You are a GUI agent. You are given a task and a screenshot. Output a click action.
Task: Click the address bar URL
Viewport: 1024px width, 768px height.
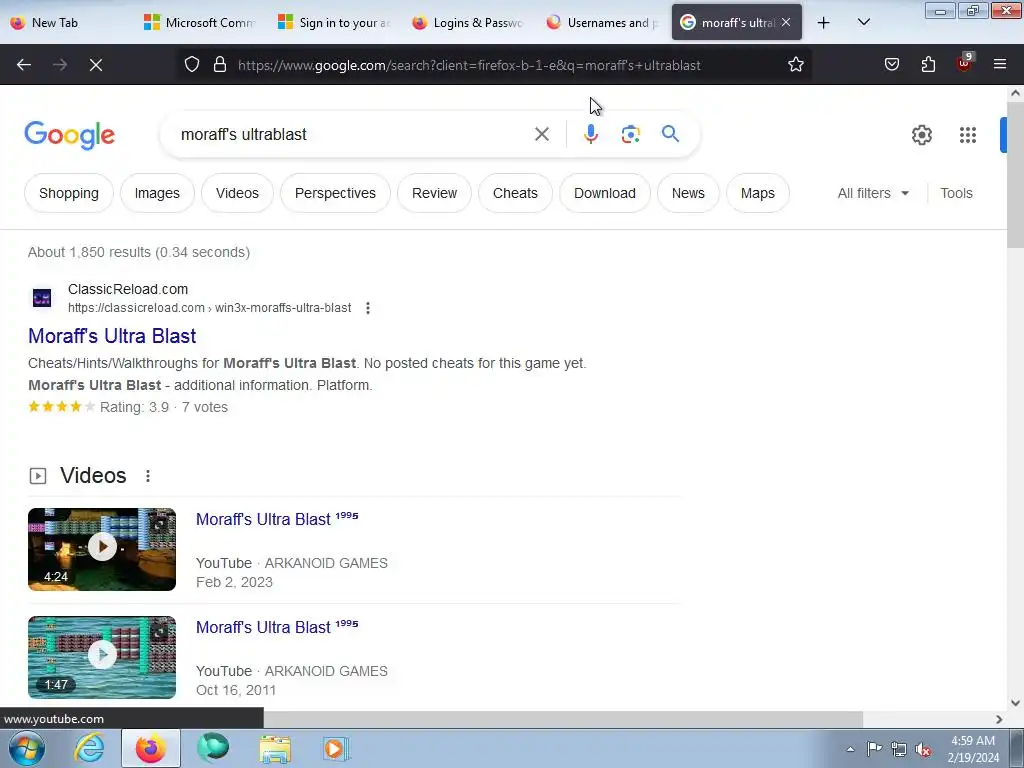tap(469, 65)
